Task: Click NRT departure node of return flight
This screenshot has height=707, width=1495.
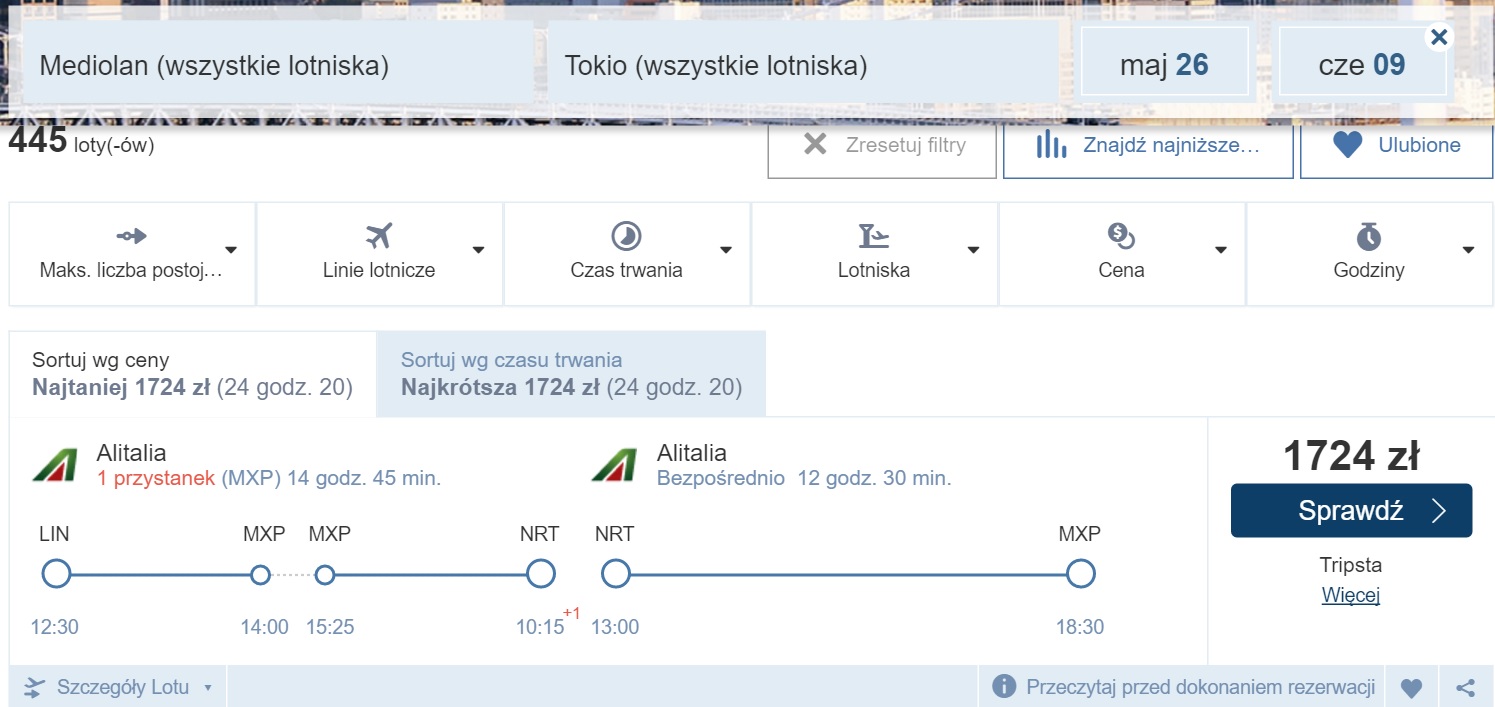Action: [x=616, y=574]
